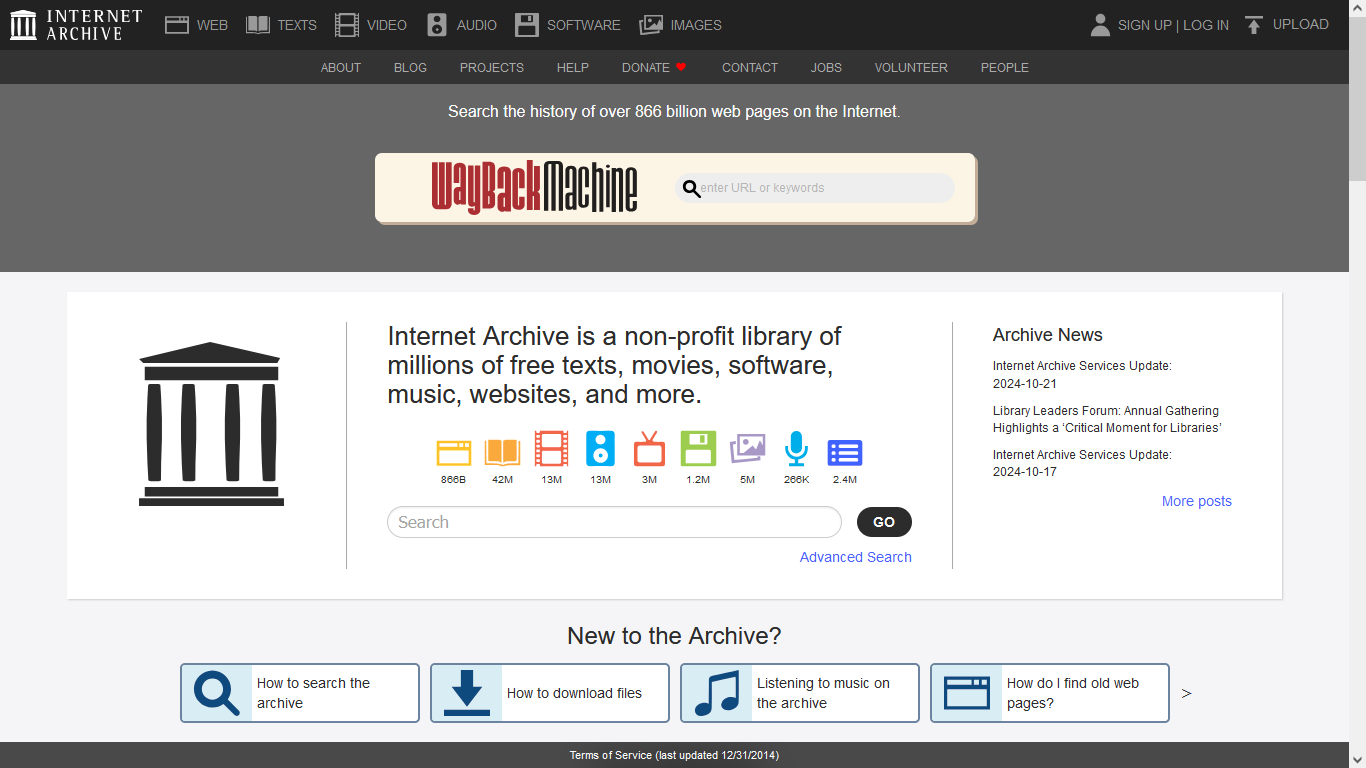The width and height of the screenshot is (1366, 768).
Task: Open the JOBS link
Action: (826, 68)
